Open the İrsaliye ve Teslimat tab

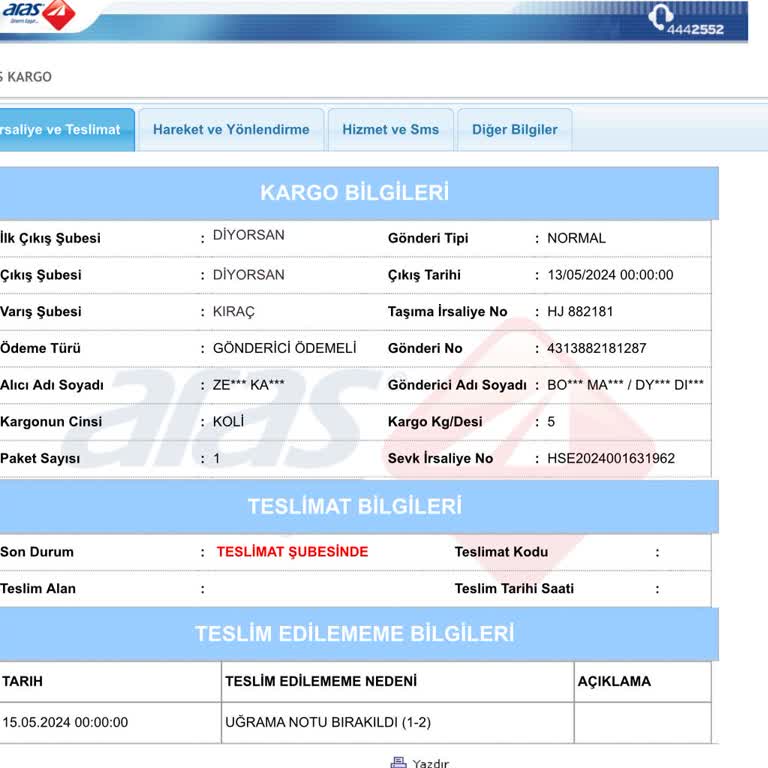click(x=67, y=130)
